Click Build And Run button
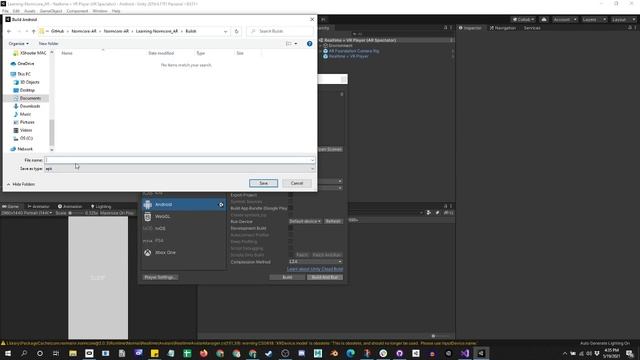This screenshot has height=360, width=640. [325, 277]
